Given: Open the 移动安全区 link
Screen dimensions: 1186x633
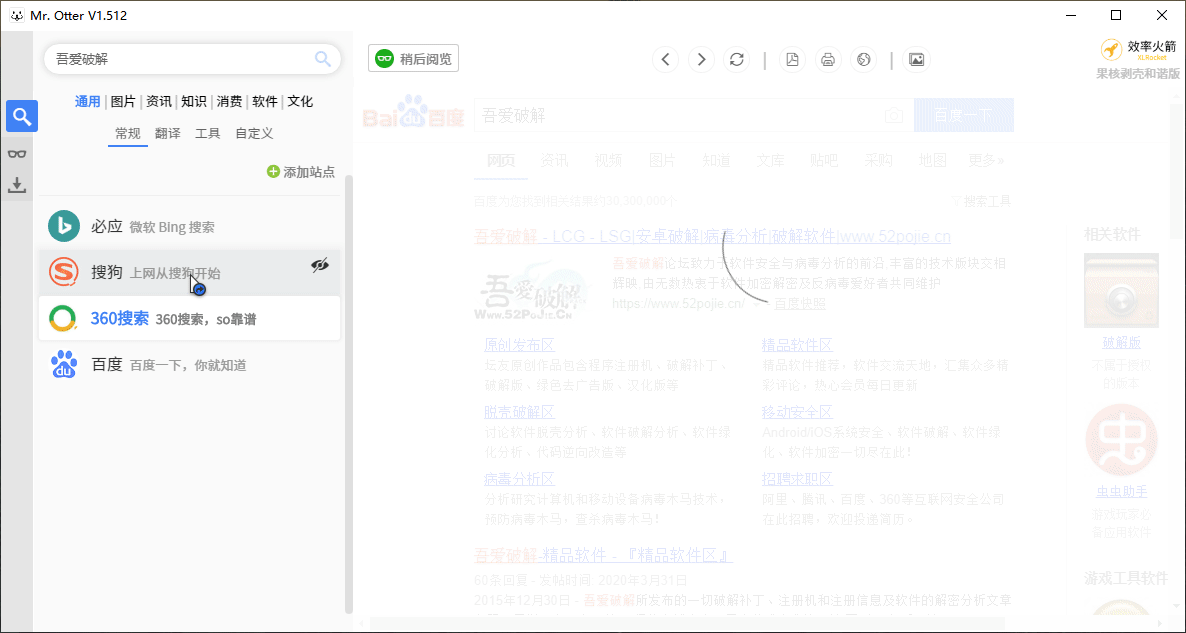Looking at the screenshot, I should (797, 412).
